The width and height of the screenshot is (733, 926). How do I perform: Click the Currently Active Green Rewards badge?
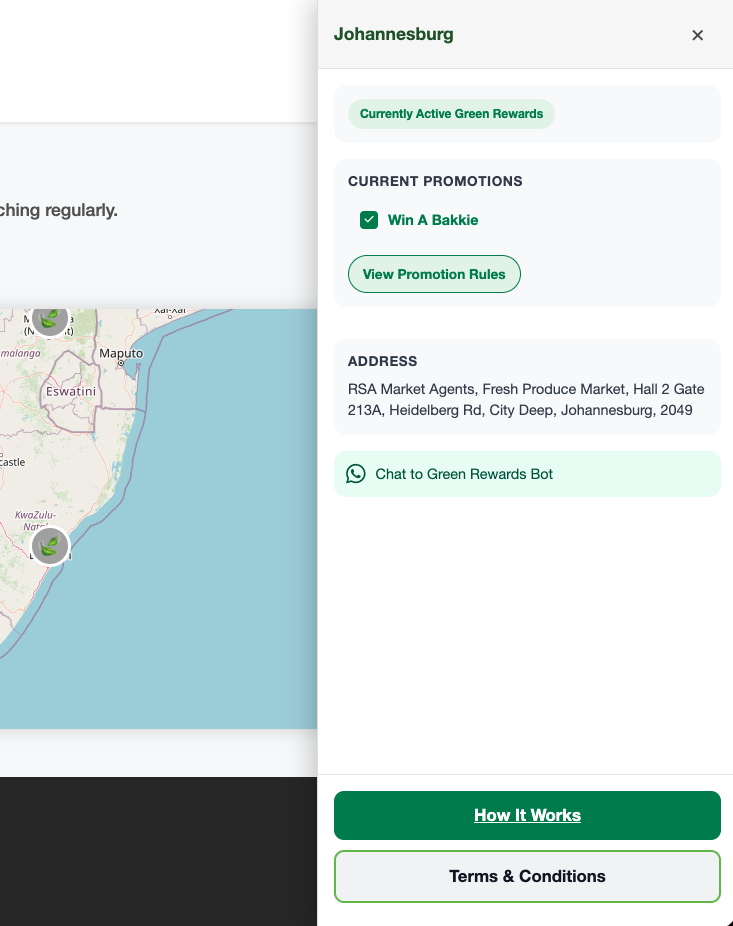tap(451, 114)
